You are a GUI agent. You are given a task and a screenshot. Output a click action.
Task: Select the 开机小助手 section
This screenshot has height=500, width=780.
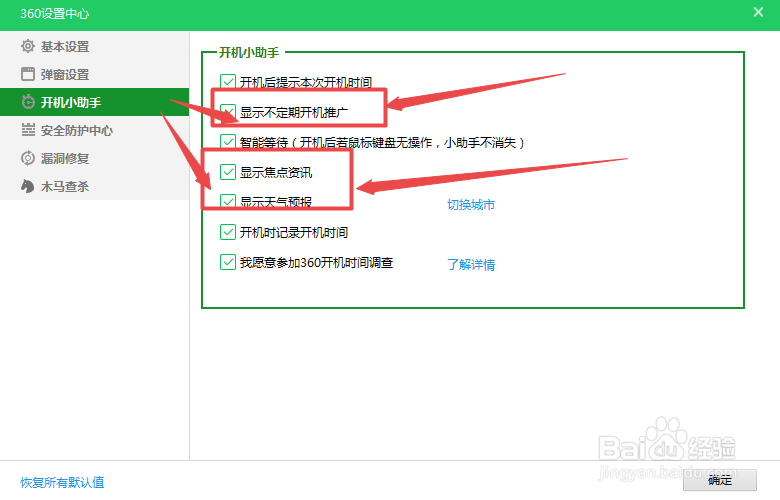[95, 102]
